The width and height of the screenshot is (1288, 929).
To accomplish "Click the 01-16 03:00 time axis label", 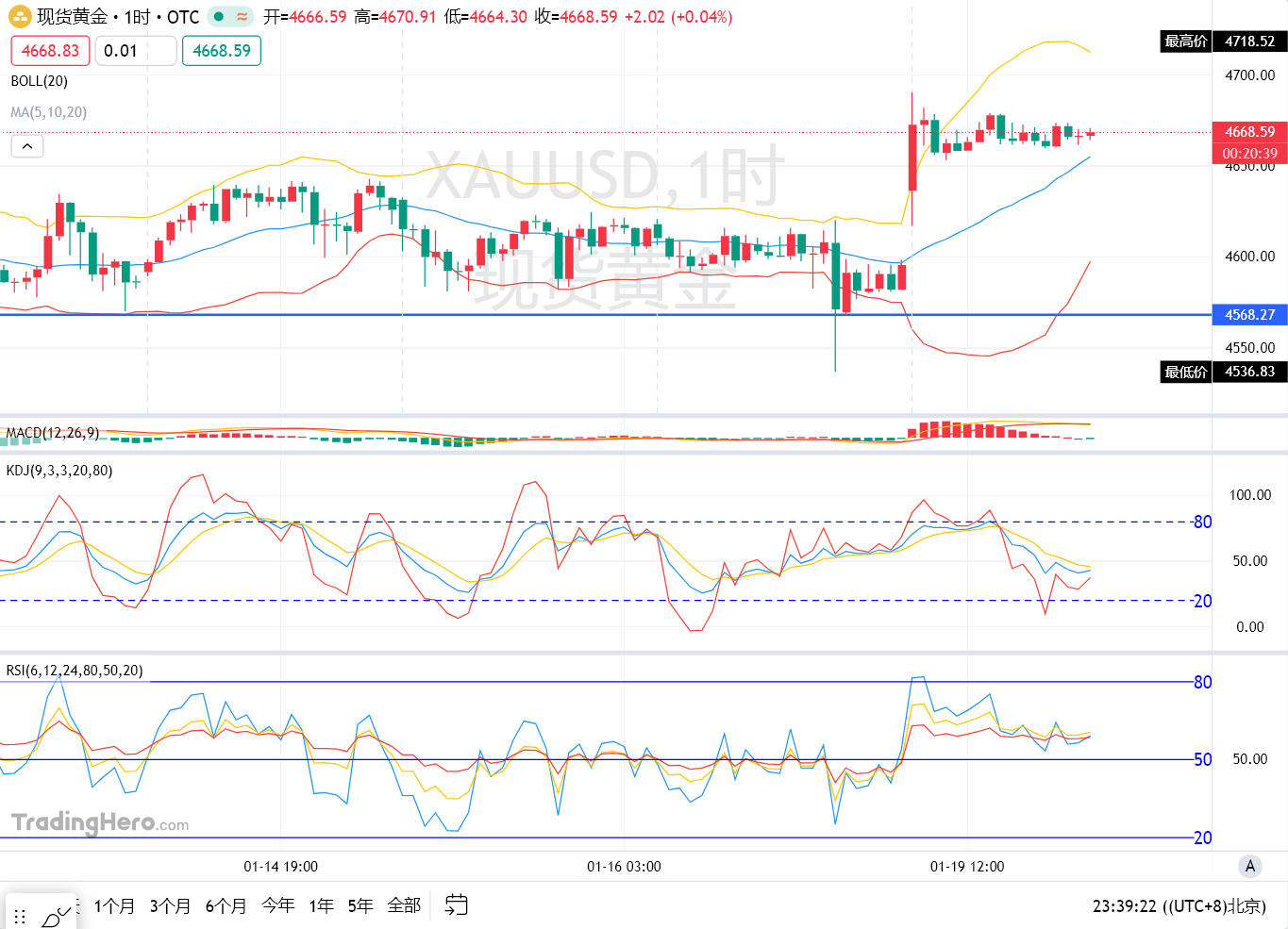I will pyautogui.click(x=625, y=867).
